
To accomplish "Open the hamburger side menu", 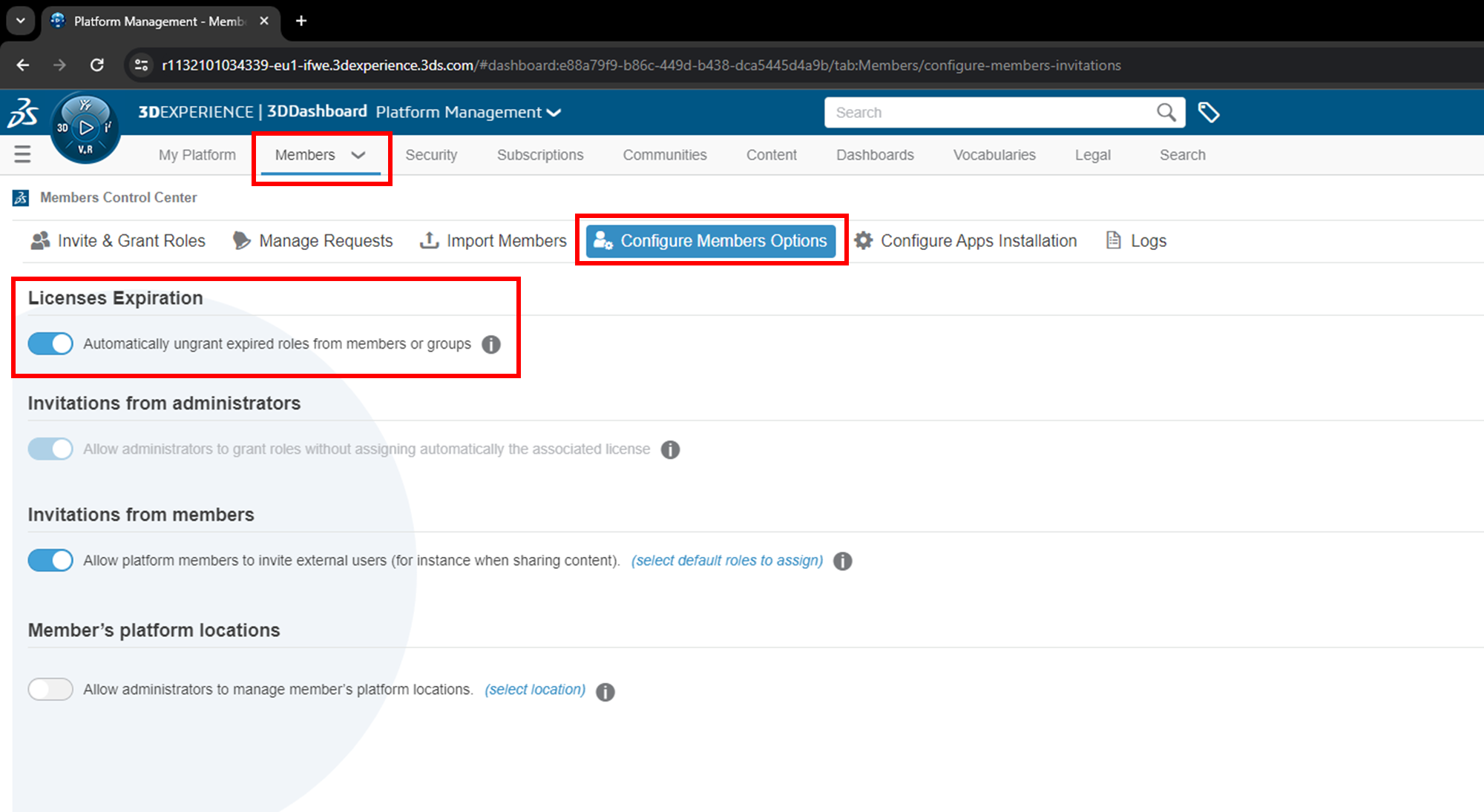I will [x=22, y=154].
